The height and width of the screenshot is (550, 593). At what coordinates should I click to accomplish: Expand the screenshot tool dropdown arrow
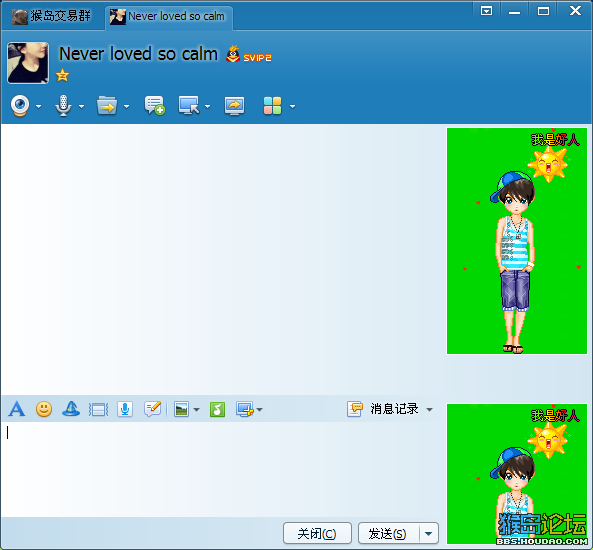[259, 410]
